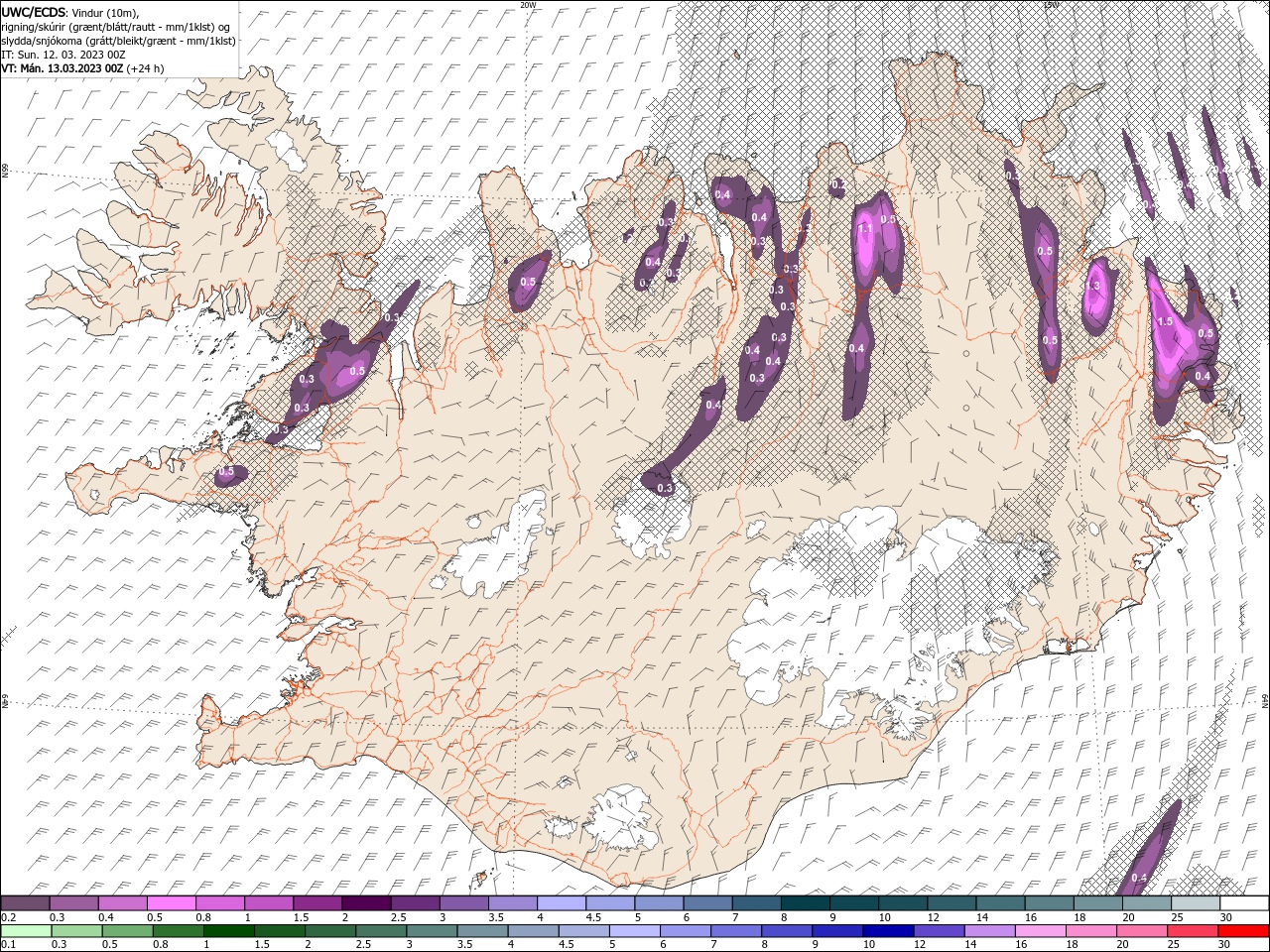Click the '1.1' precipitation value on the map
Image resolution: width=1270 pixels, height=952 pixels.
tap(864, 228)
